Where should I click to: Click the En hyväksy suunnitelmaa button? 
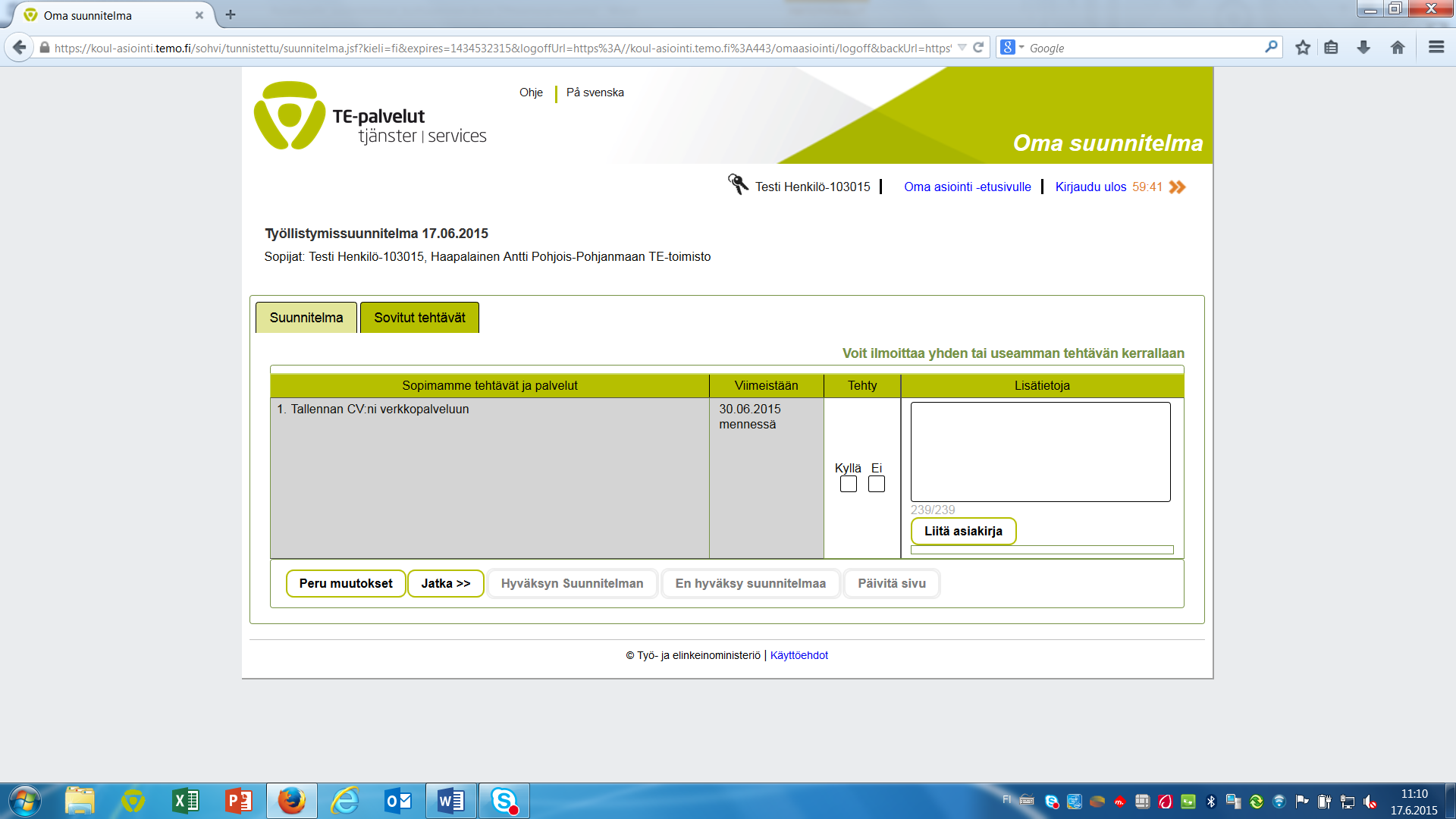751,583
